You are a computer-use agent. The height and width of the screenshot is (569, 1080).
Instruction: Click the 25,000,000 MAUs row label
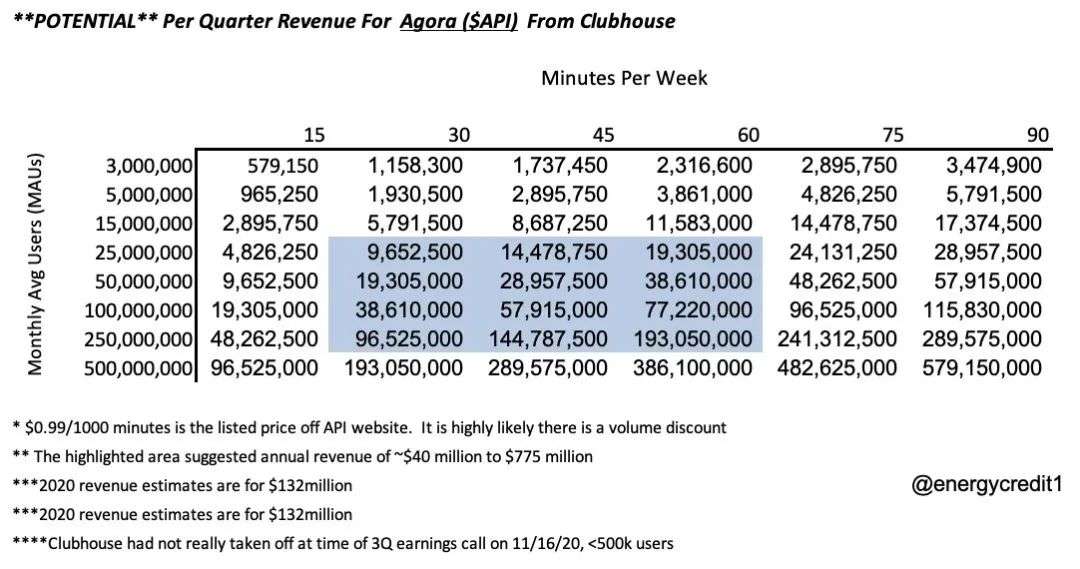(x=144, y=253)
